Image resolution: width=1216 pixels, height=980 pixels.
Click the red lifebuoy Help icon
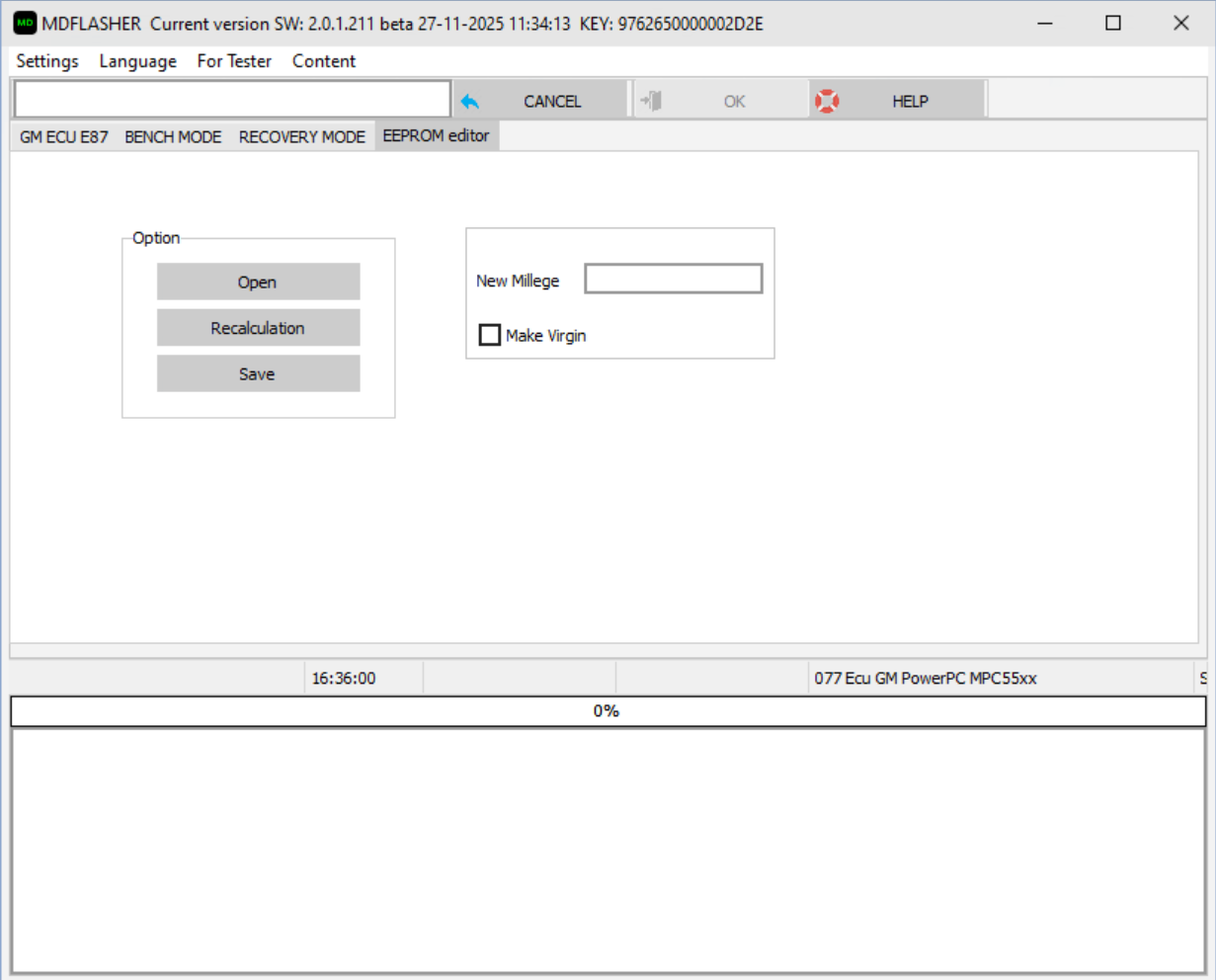pyautogui.click(x=827, y=101)
